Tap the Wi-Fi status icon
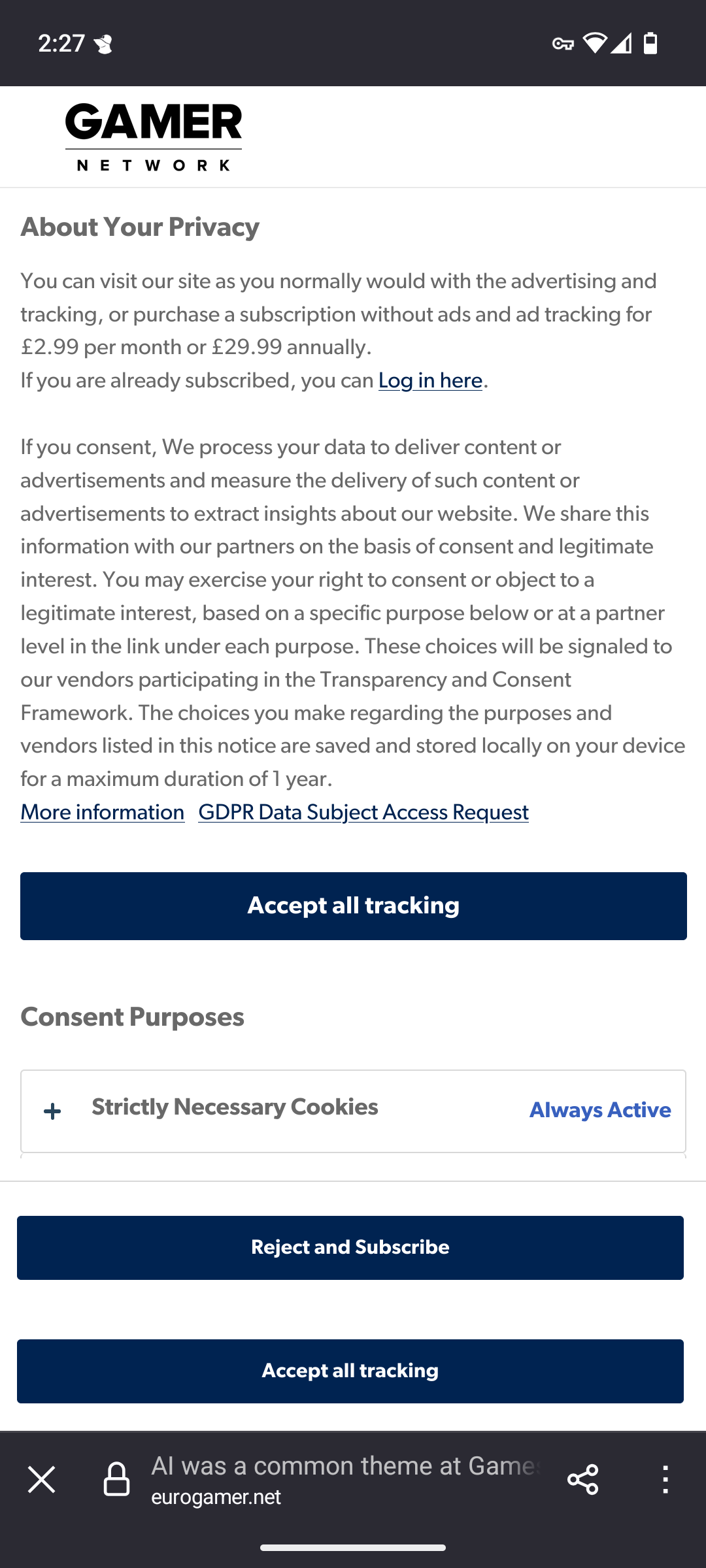This screenshot has height=1568, width=706. pos(594,43)
